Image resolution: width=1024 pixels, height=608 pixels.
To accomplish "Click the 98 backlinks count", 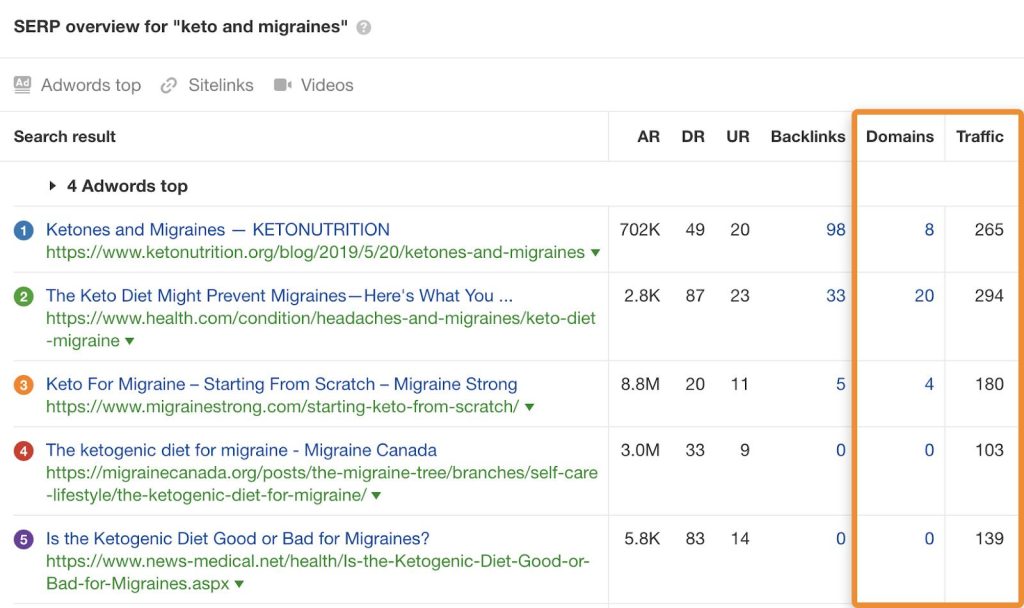I will pyautogui.click(x=835, y=230).
